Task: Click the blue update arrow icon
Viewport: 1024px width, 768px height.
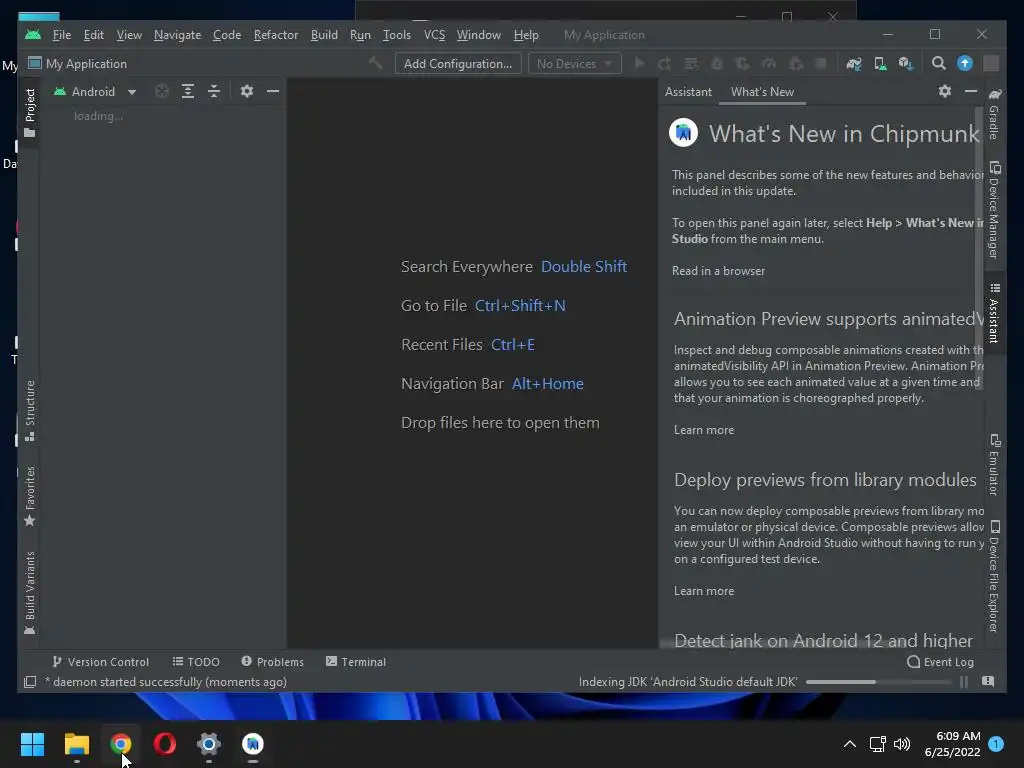Action: point(965,63)
